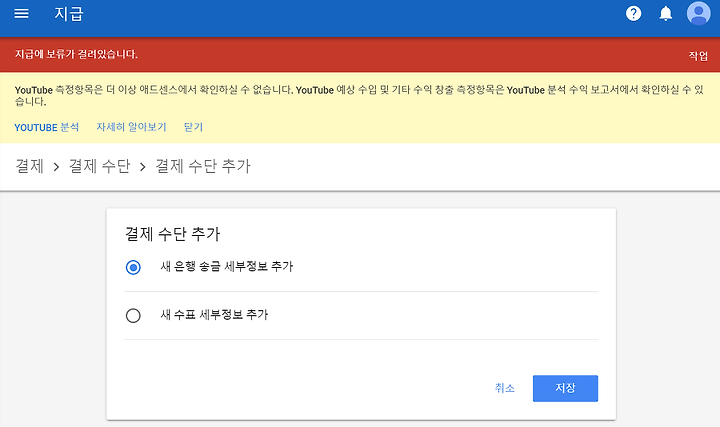The height and width of the screenshot is (427, 720).
Task: Click the 지급에 보류가 걸려있습니다 alert text
Action: pyautogui.click(x=76, y=54)
